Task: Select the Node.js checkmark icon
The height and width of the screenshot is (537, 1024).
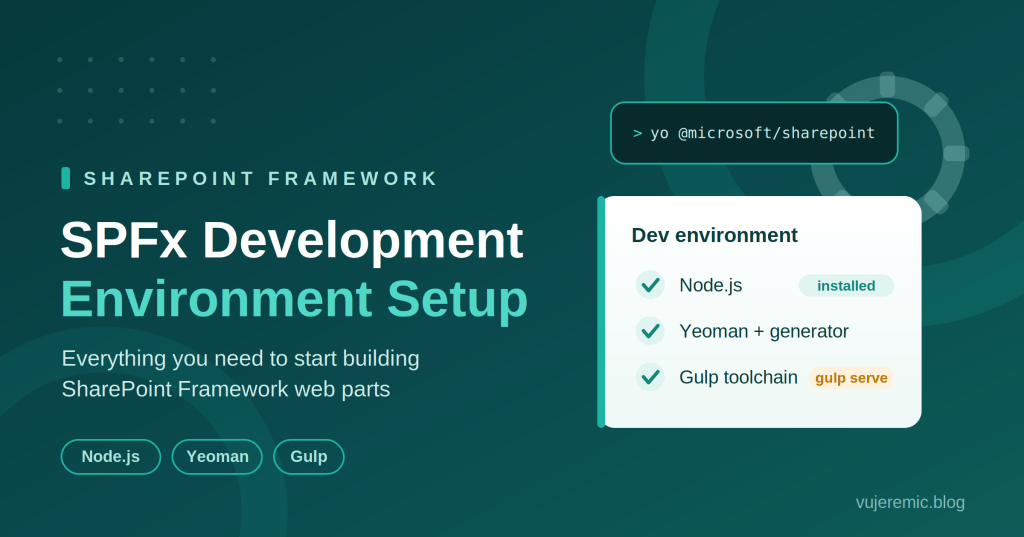Action: [650, 285]
